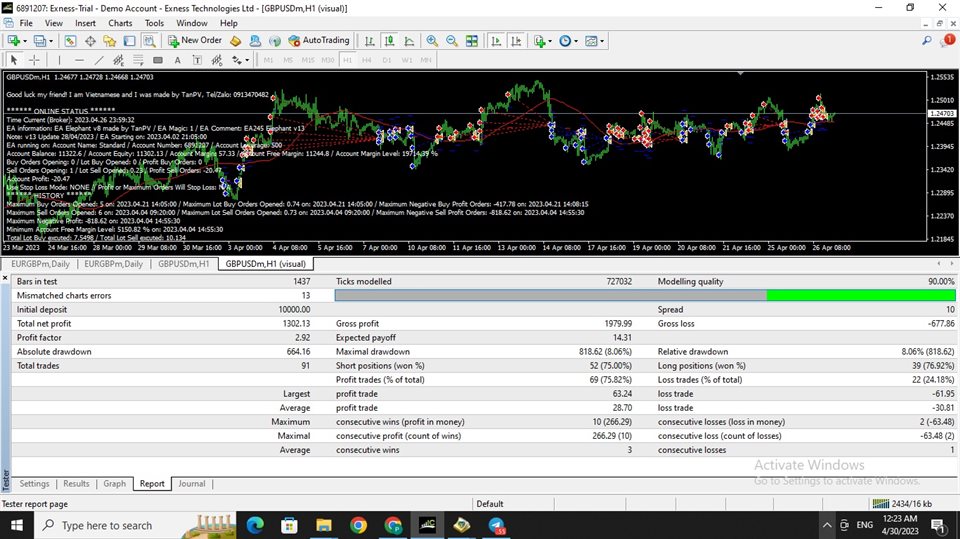Viewport: 960px width, 539px height.
Task: Switch chart to bar chart
Action: click(369, 41)
